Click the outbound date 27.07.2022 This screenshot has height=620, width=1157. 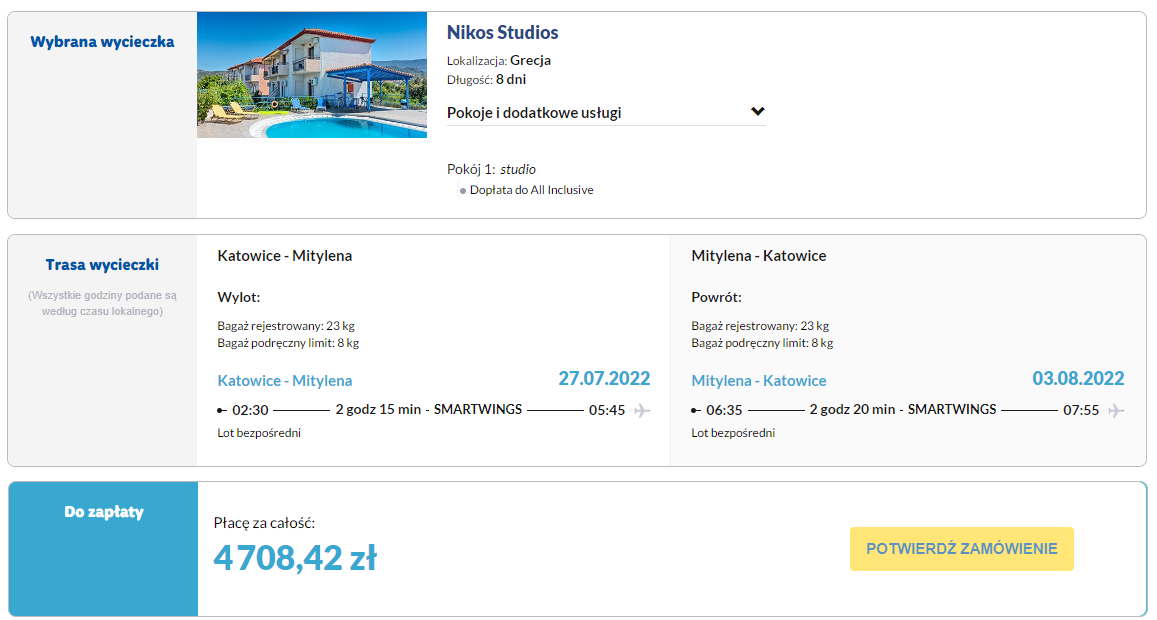tap(604, 379)
